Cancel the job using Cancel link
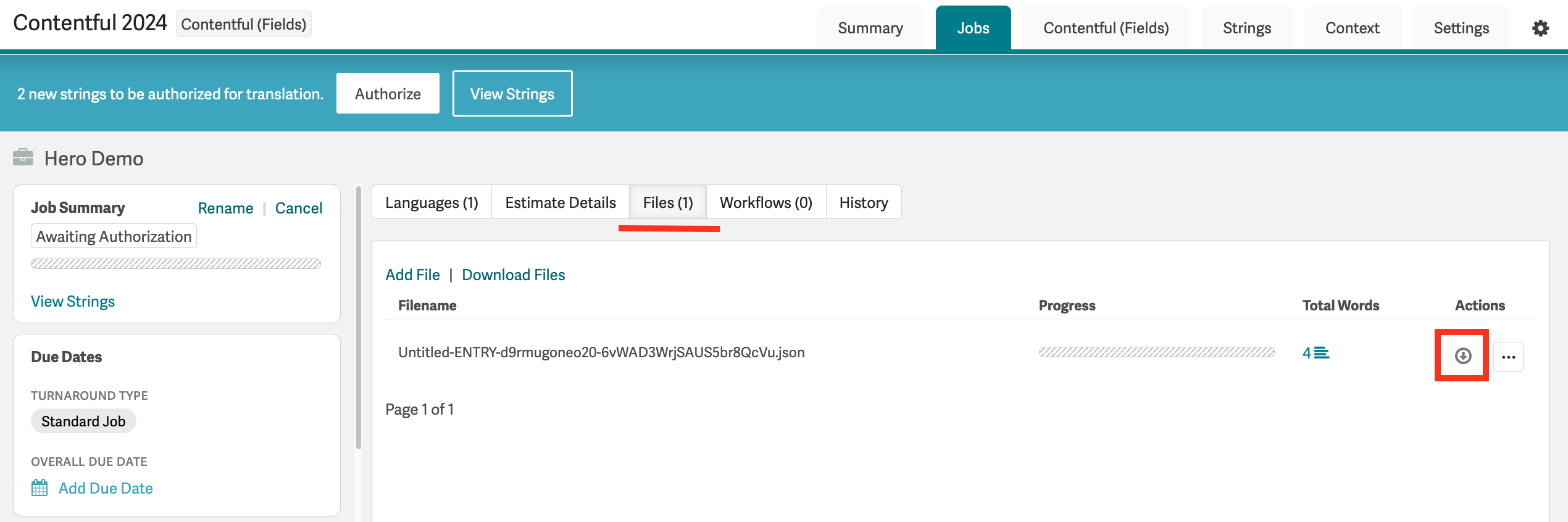This screenshot has width=1568, height=522. coord(298,209)
